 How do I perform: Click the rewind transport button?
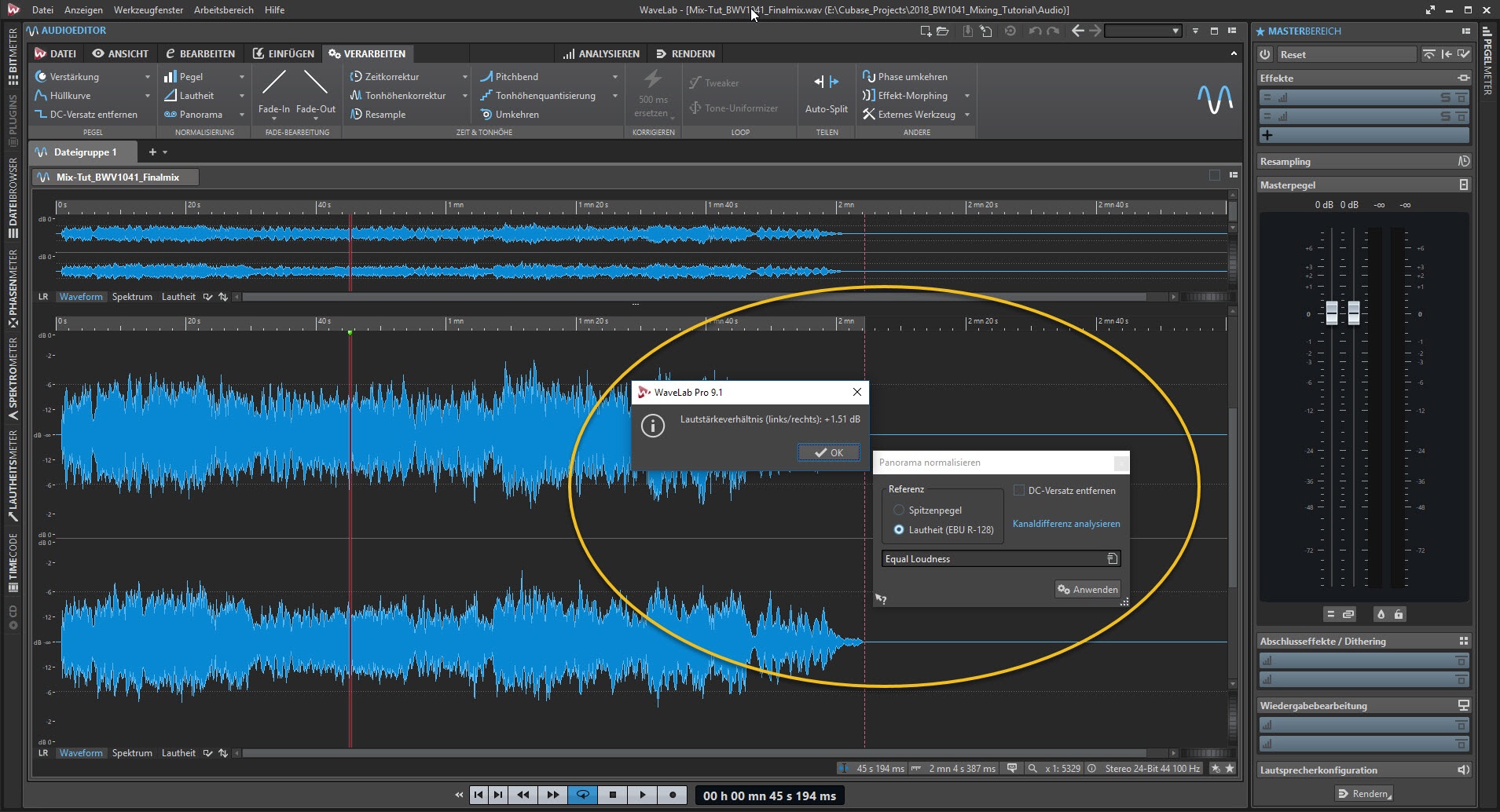pyautogui.click(x=523, y=795)
